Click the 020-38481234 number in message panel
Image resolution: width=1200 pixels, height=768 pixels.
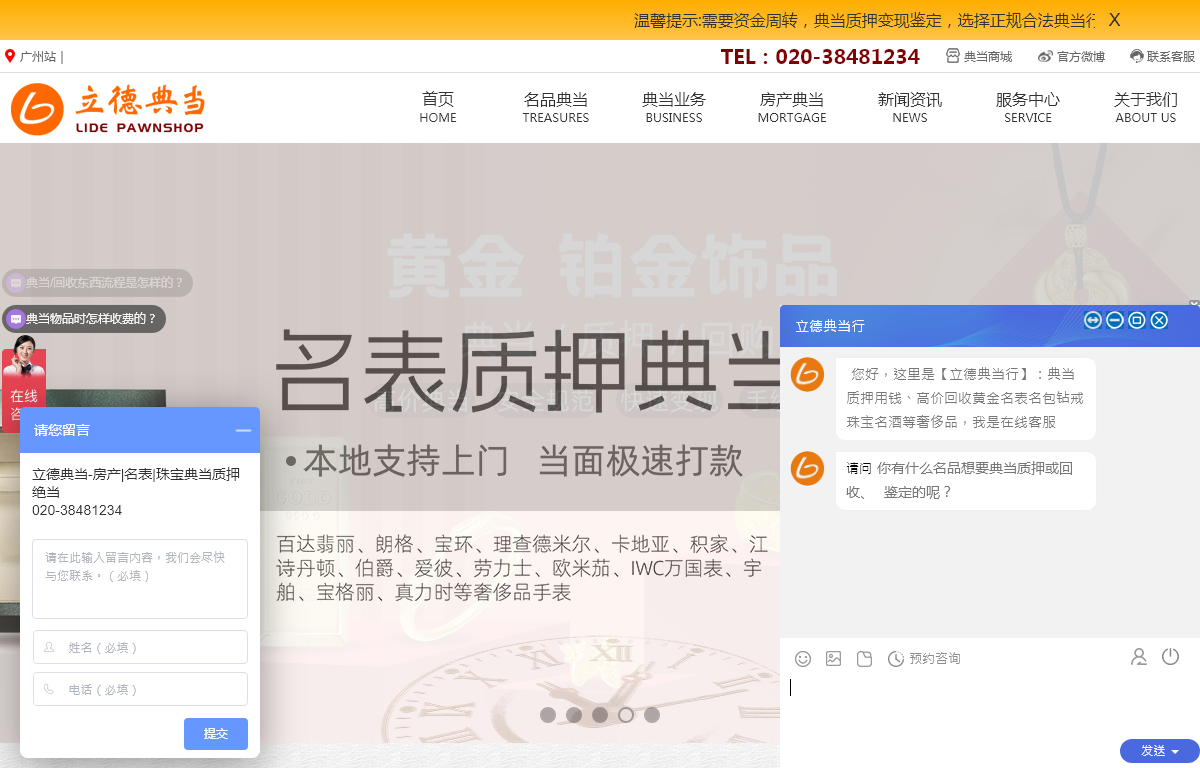(x=77, y=510)
